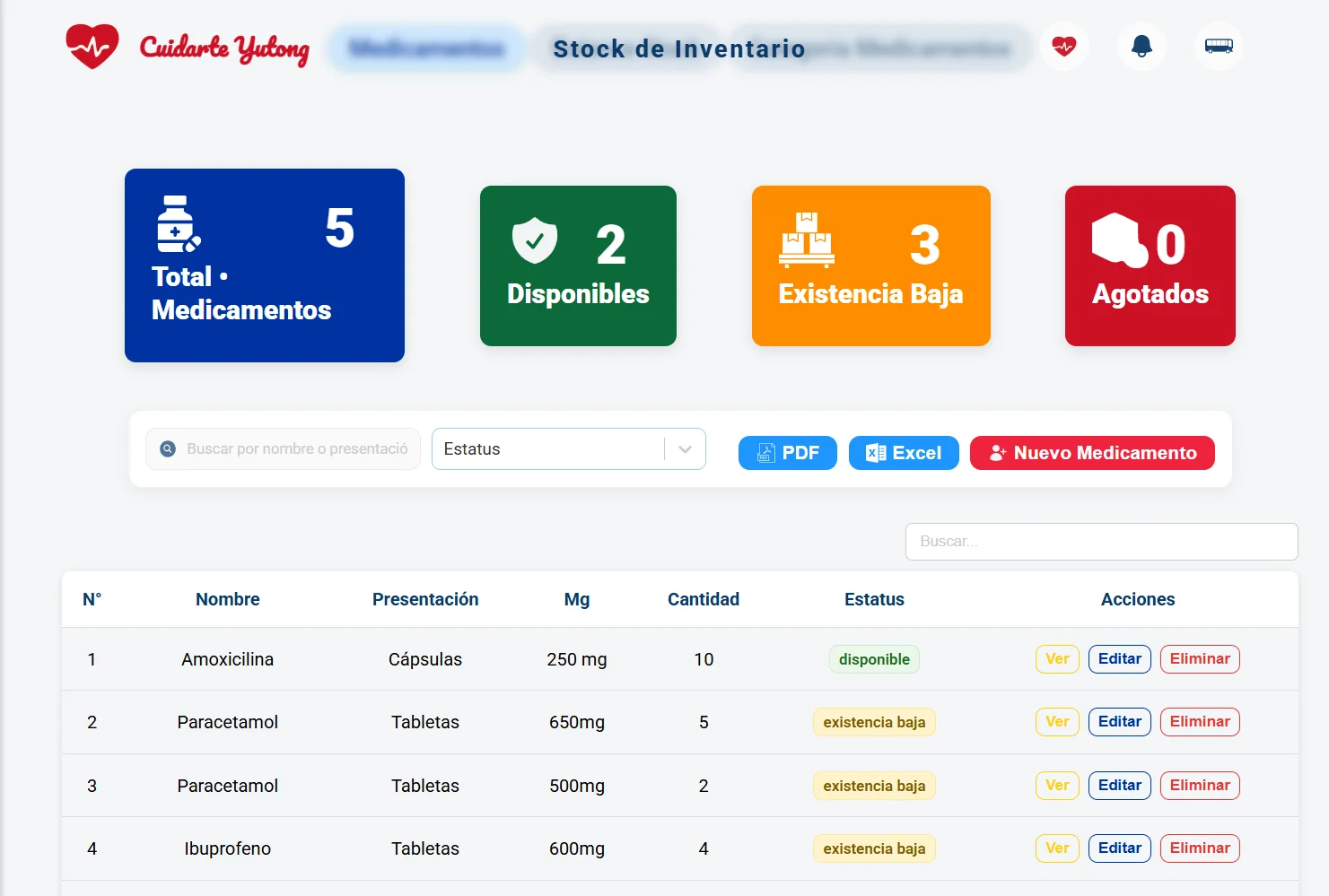Click medicine bottle icon on Total card

coord(178,224)
